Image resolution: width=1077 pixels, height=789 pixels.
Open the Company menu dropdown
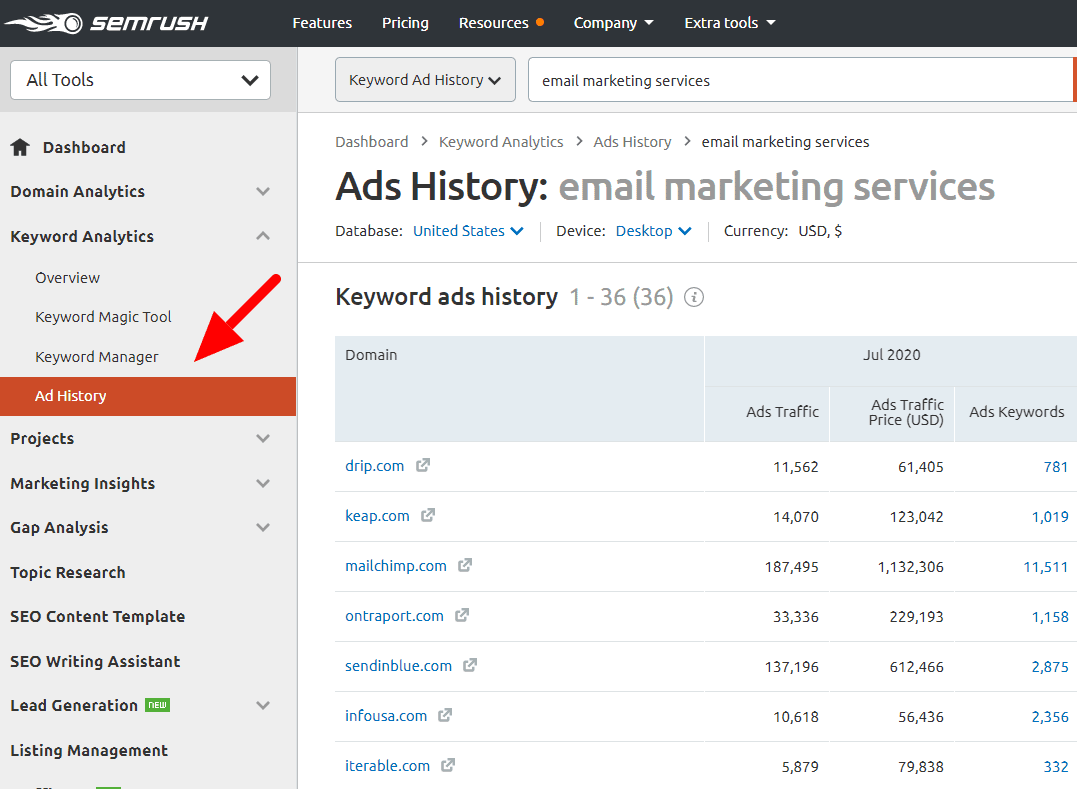click(613, 23)
